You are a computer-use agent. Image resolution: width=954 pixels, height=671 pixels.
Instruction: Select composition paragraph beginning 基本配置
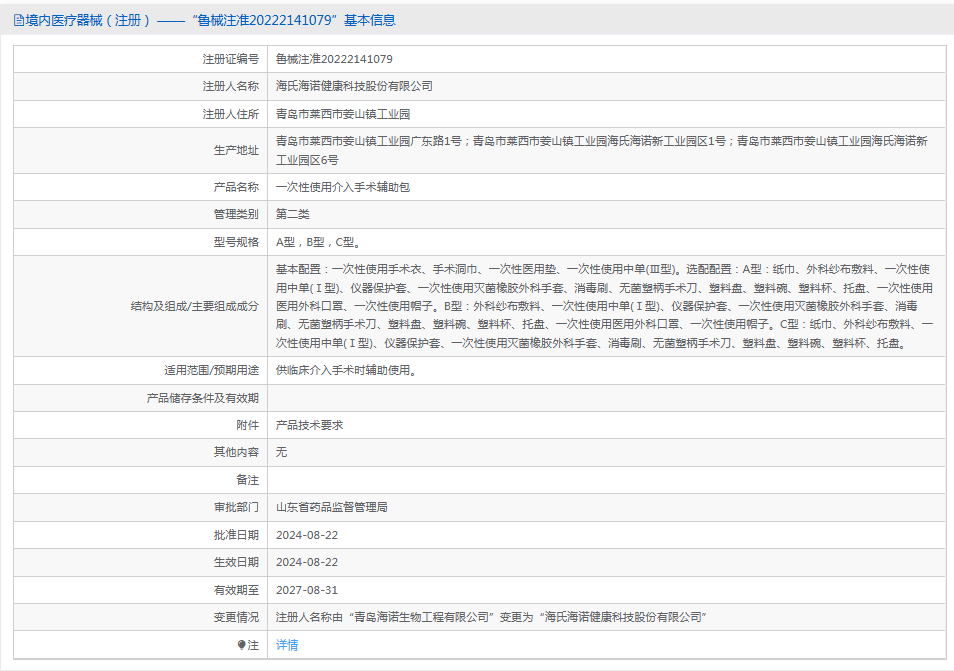point(604,306)
